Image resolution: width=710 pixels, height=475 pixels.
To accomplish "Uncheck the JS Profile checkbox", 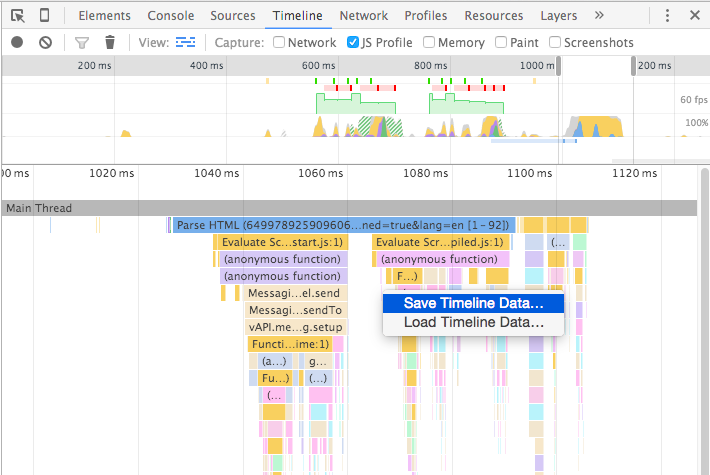I will pyautogui.click(x=353, y=43).
